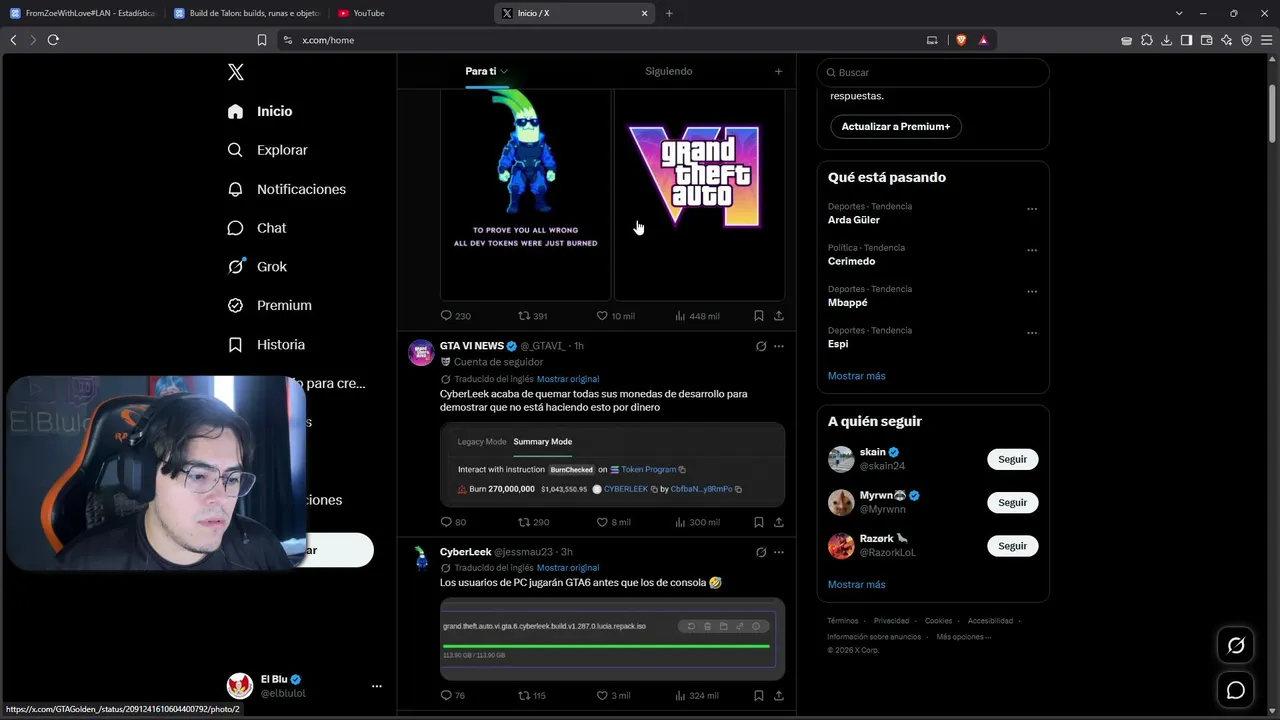Viewport: 1280px width, 720px height.
Task: Click the X logo in the sidebar
Action: (x=236, y=72)
